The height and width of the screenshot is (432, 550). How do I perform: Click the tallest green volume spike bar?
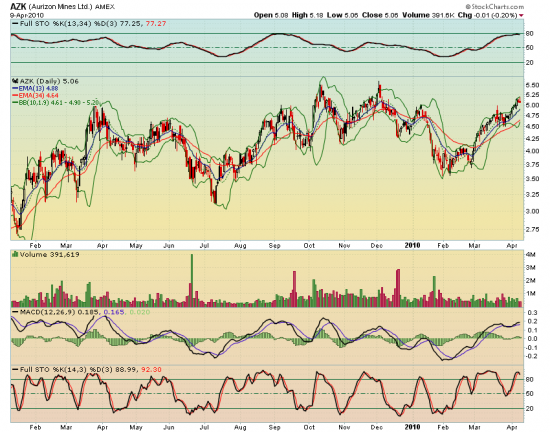pyautogui.click(x=192, y=281)
